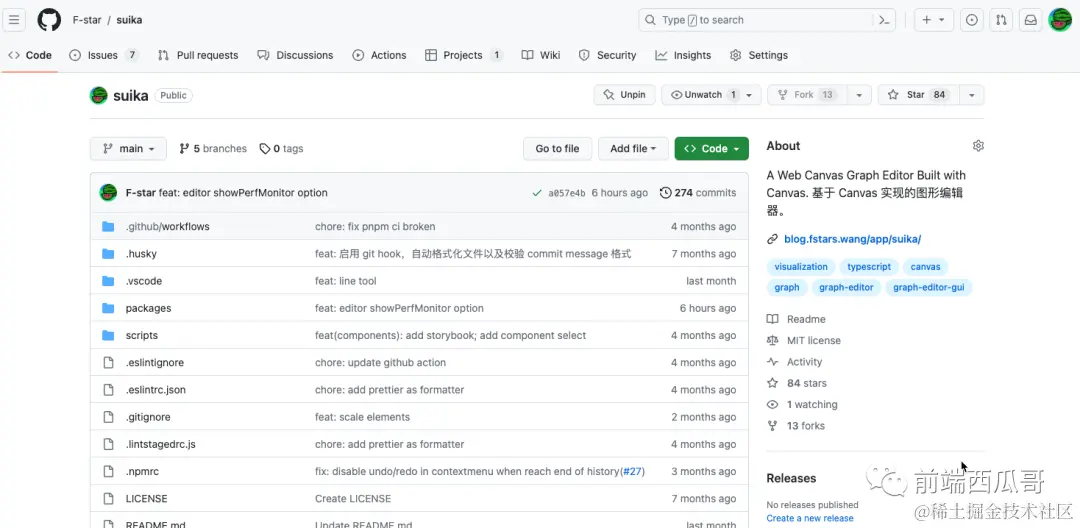Open the Issues tab
Screen dimensions: 1080x528
coord(105,55)
